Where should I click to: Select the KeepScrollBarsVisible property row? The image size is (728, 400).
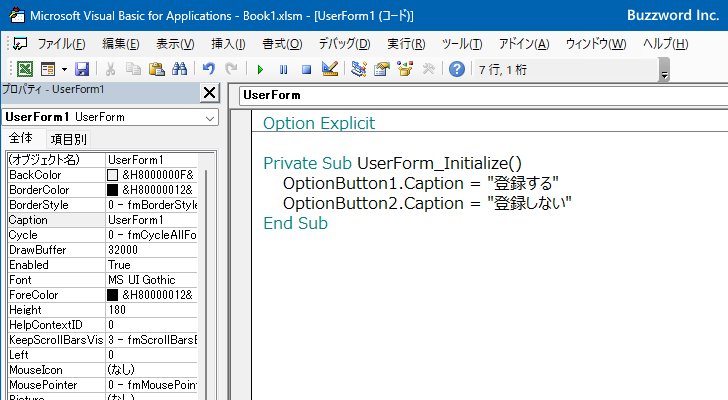pos(103,340)
